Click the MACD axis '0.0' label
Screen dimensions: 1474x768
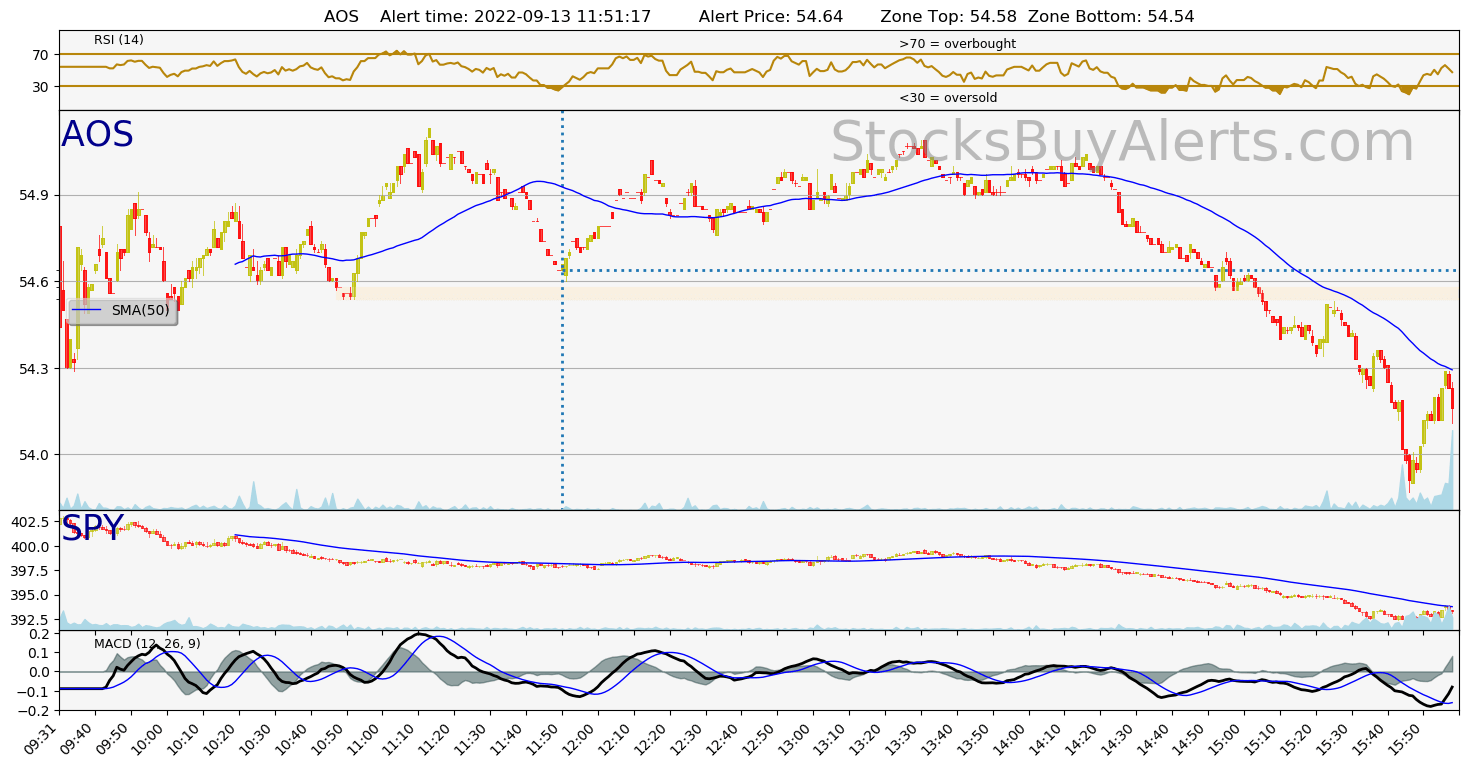[39, 672]
